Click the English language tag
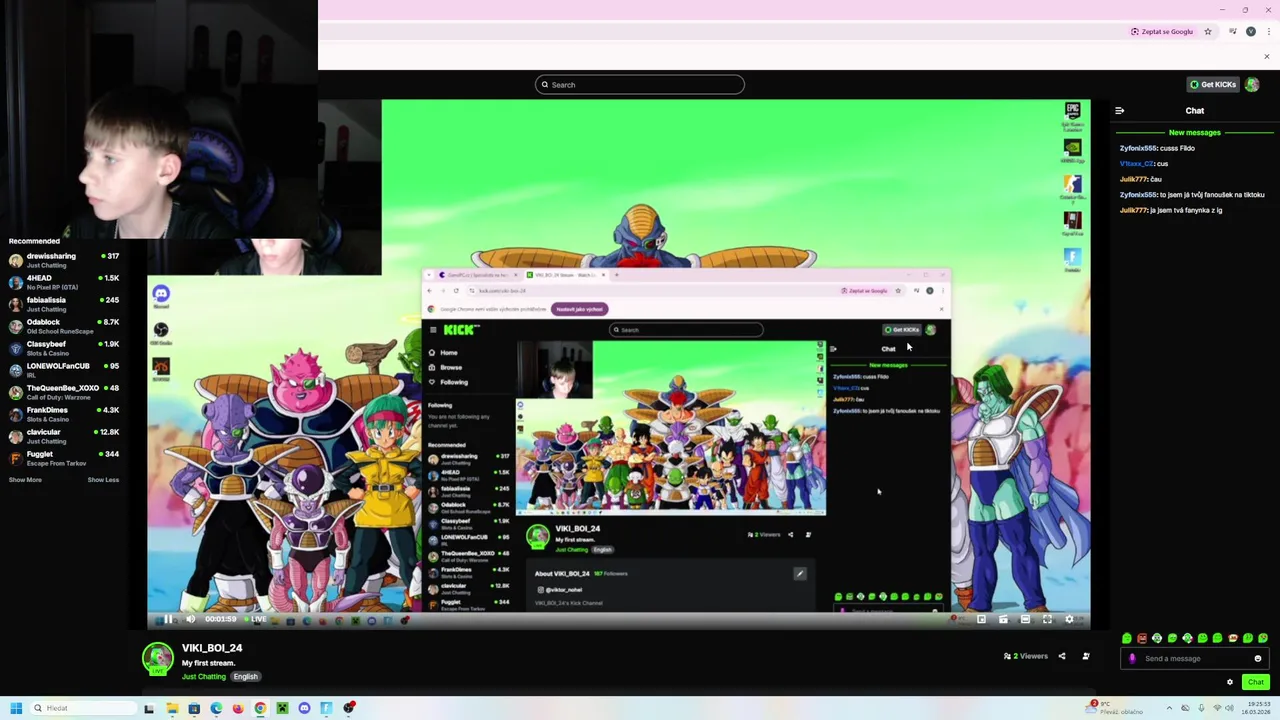This screenshot has width=1280, height=720. tap(245, 677)
